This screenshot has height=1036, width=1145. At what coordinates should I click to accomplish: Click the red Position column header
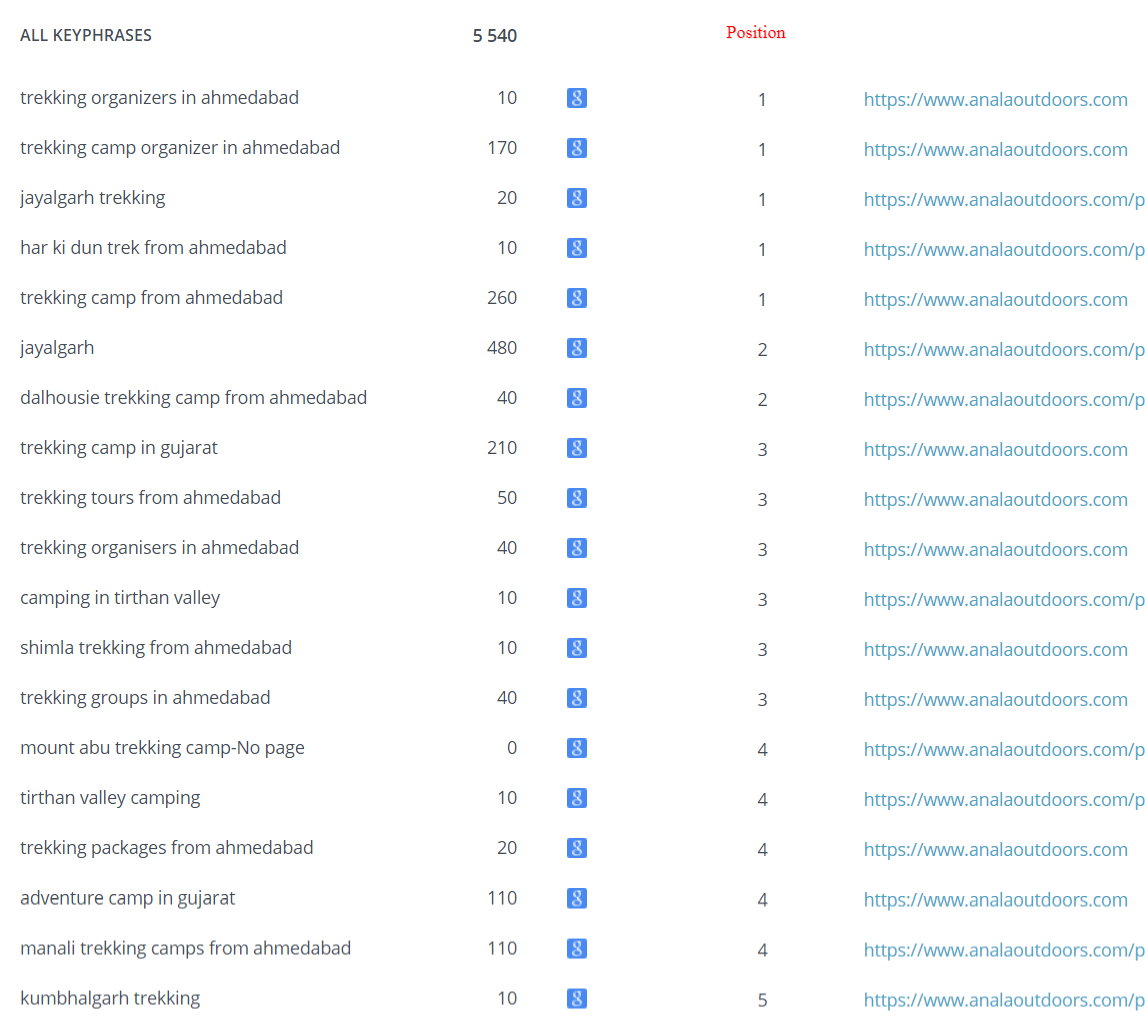tap(756, 33)
